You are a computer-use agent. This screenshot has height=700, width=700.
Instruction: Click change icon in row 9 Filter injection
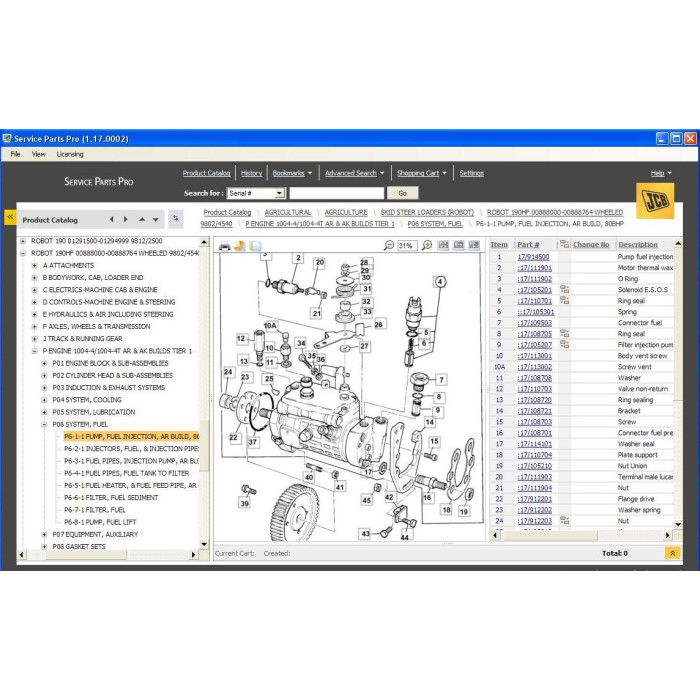[x=564, y=344]
